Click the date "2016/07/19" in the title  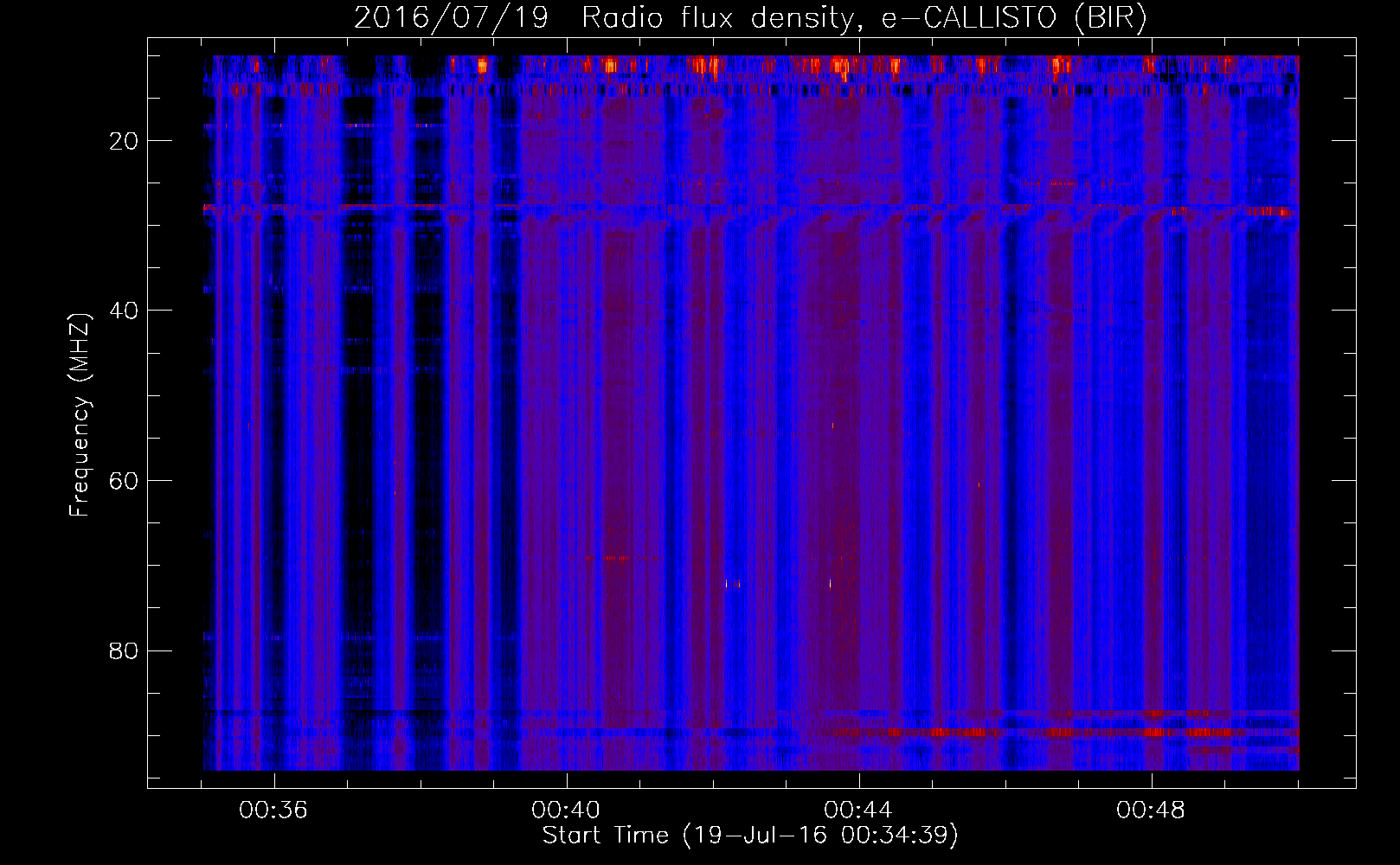[x=451, y=18]
